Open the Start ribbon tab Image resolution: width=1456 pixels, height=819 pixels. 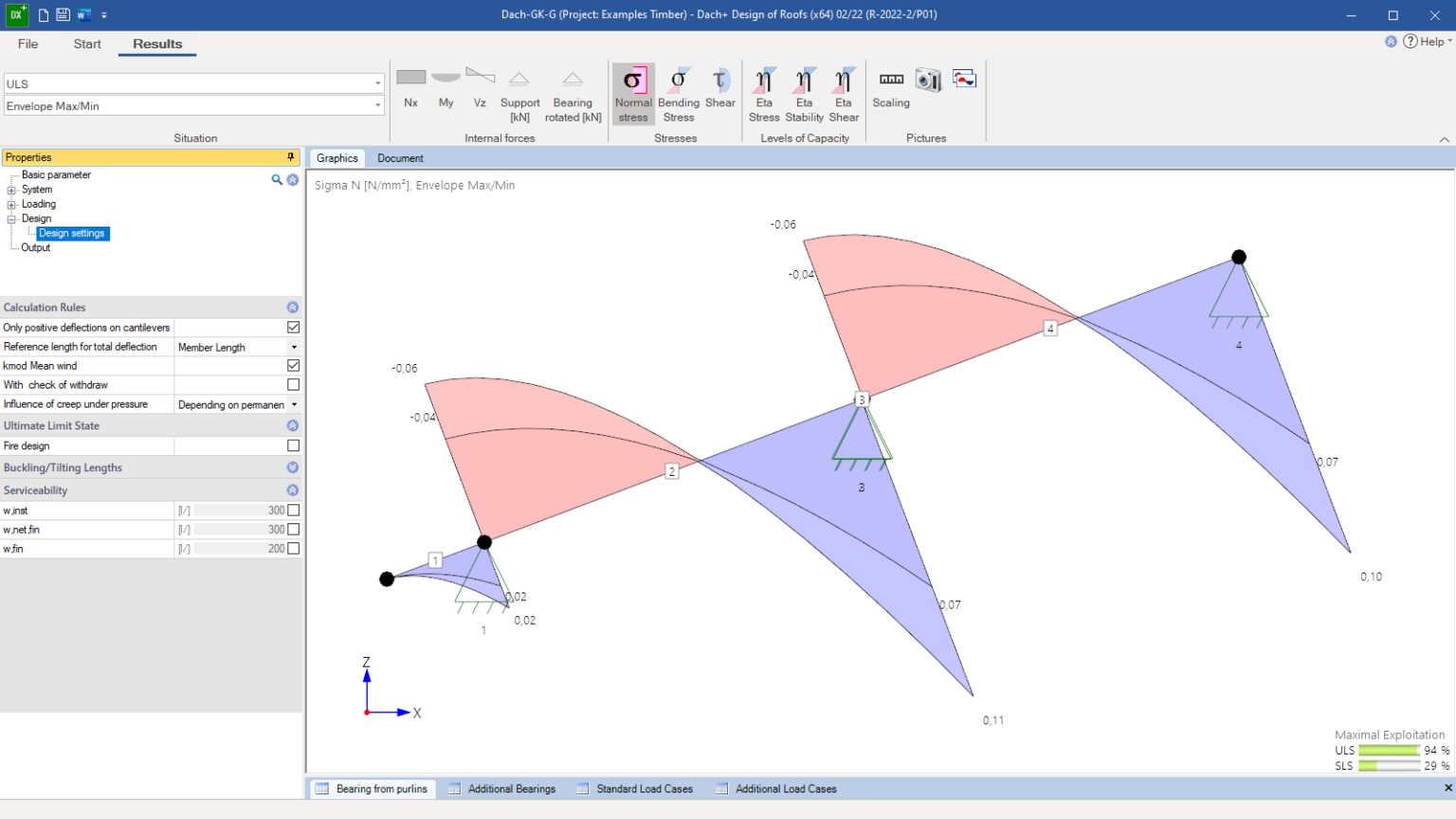[87, 44]
